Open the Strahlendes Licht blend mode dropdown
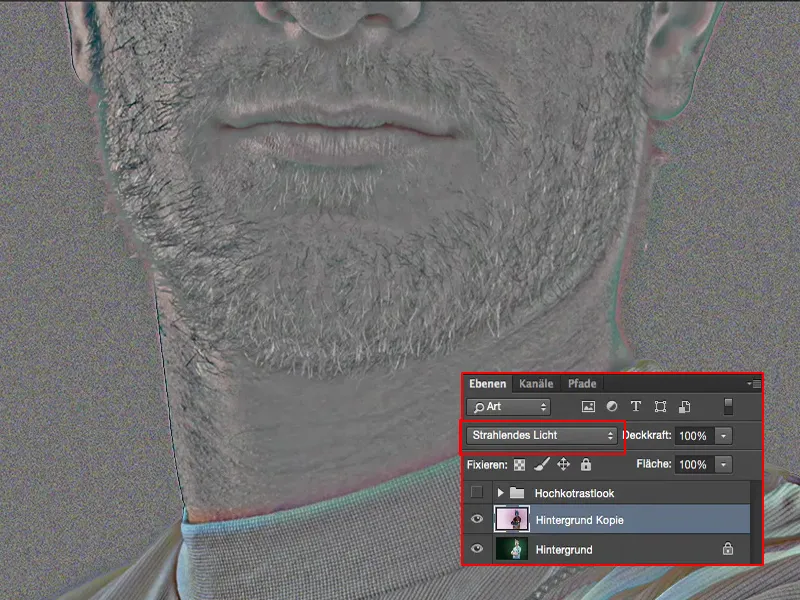 click(x=542, y=435)
